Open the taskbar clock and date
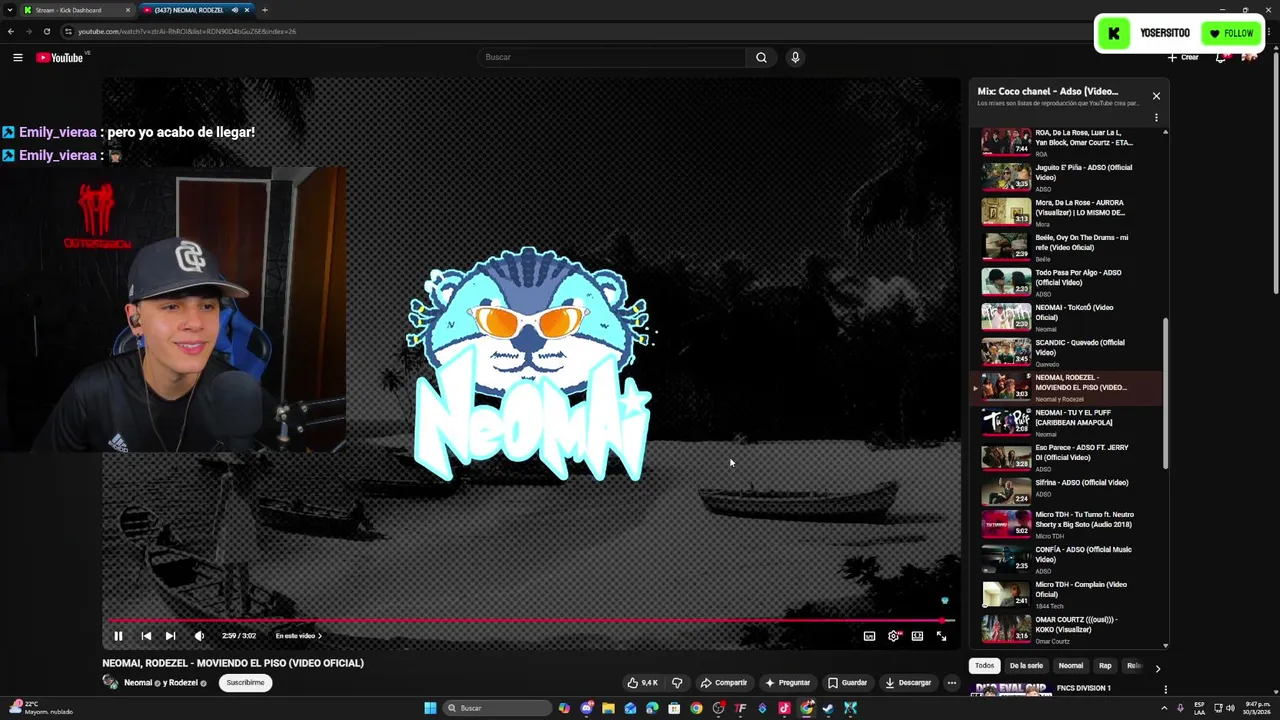Screen dimensions: 1280x720 click(x=1255, y=708)
